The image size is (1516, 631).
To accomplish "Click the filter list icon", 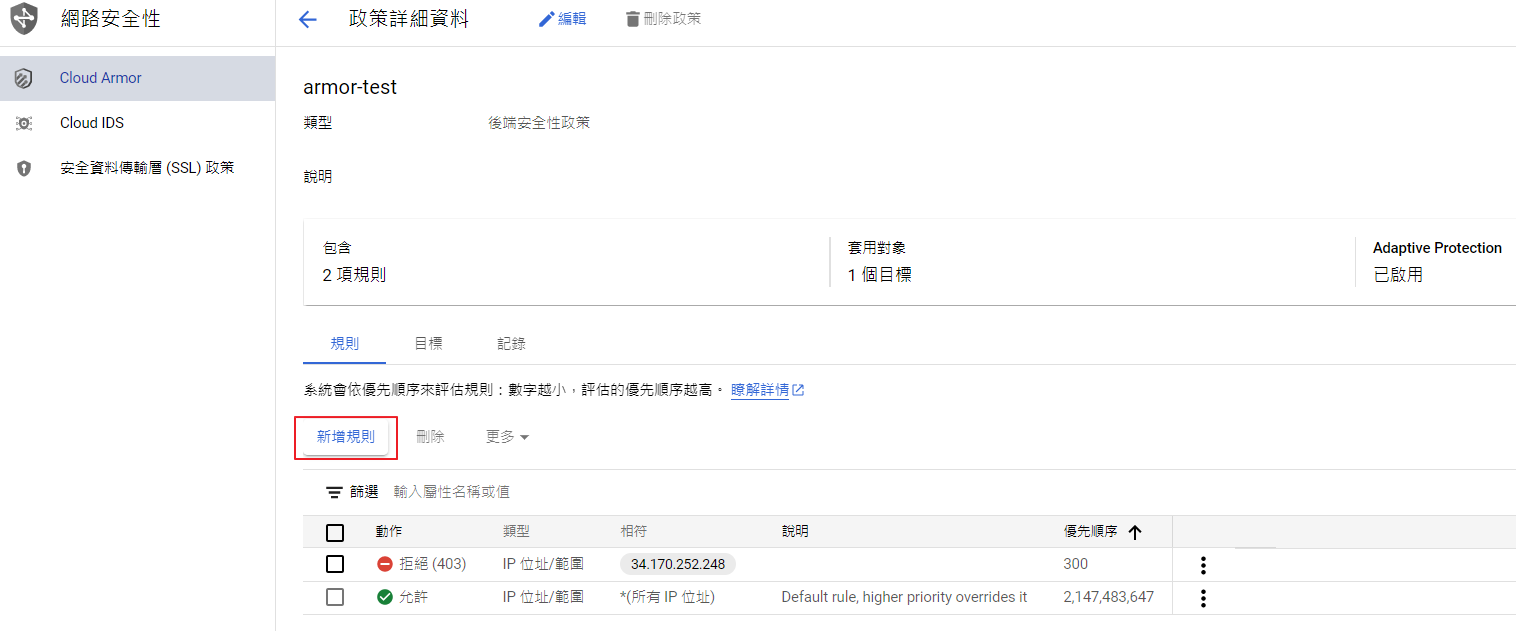I will (334, 492).
